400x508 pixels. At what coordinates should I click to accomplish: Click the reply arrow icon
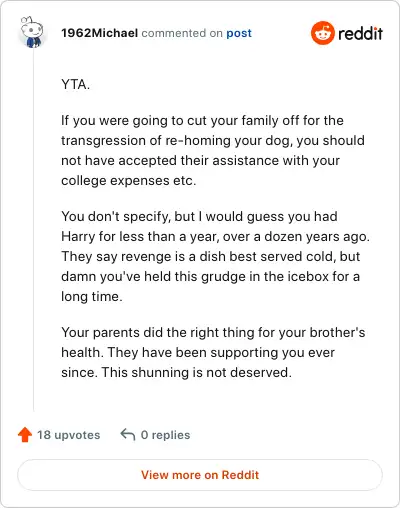(x=128, y=435)
